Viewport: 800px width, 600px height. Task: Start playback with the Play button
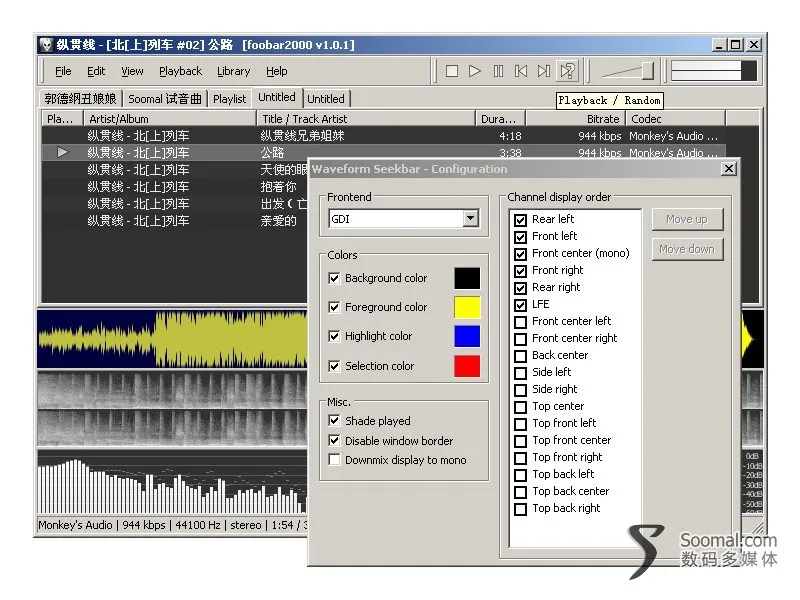(474, 71)
